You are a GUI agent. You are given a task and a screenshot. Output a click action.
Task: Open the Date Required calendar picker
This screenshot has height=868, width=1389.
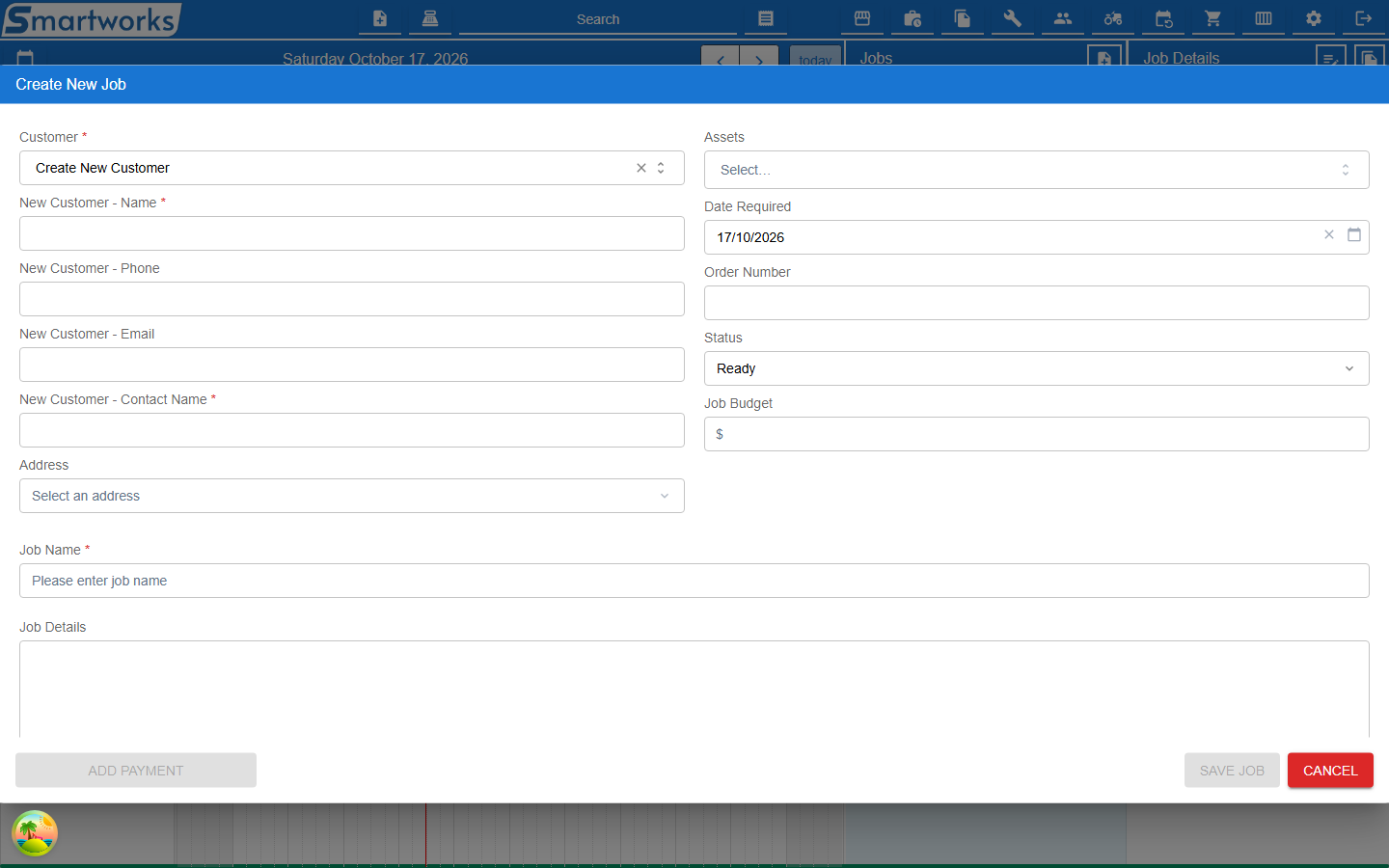click(x=1354, y=234)
